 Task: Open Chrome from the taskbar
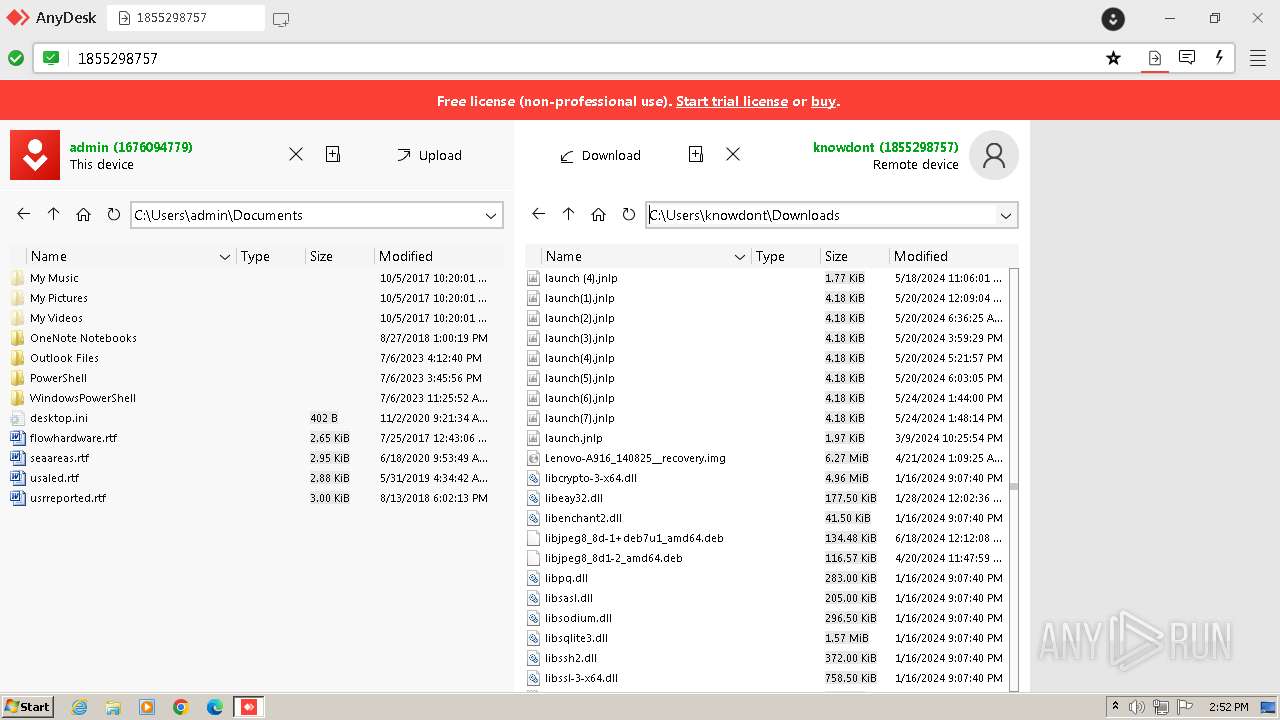(x=181, y=707)
